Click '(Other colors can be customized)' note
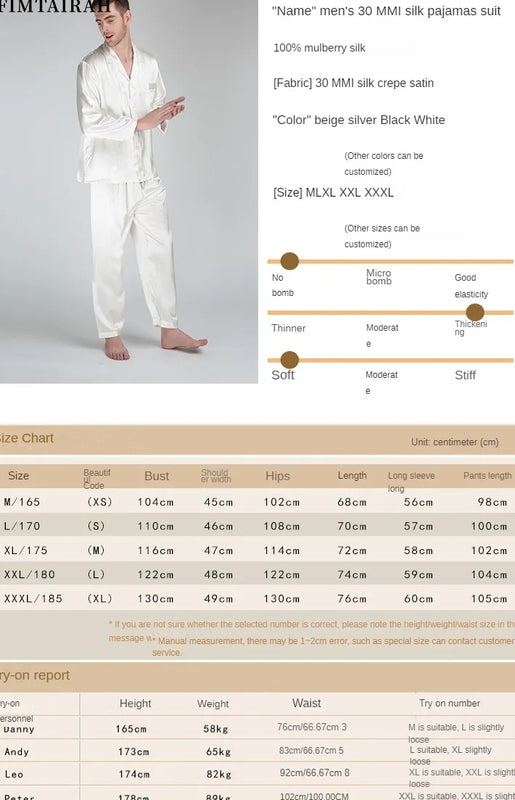This screenshot has height=800, width=515. coord(383,163)
